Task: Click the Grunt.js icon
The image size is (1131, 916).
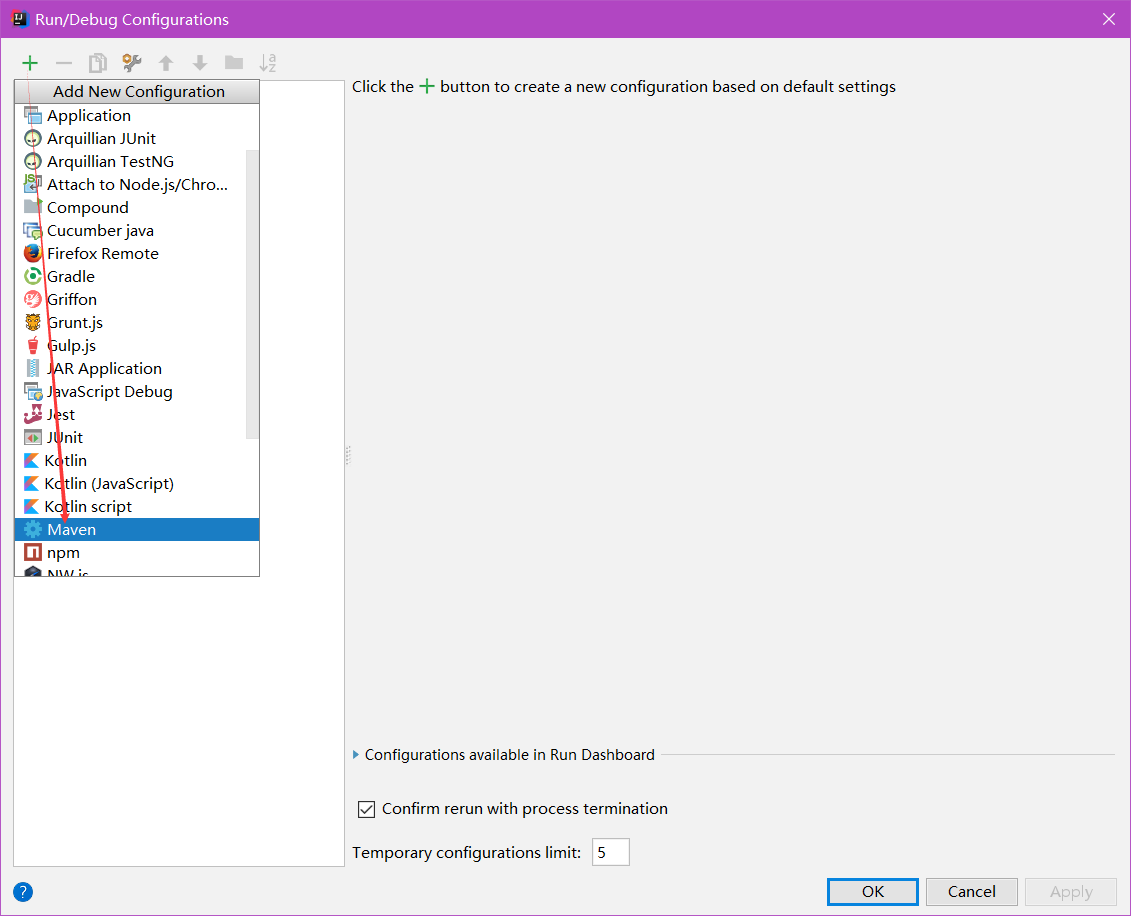Action: 32,322
